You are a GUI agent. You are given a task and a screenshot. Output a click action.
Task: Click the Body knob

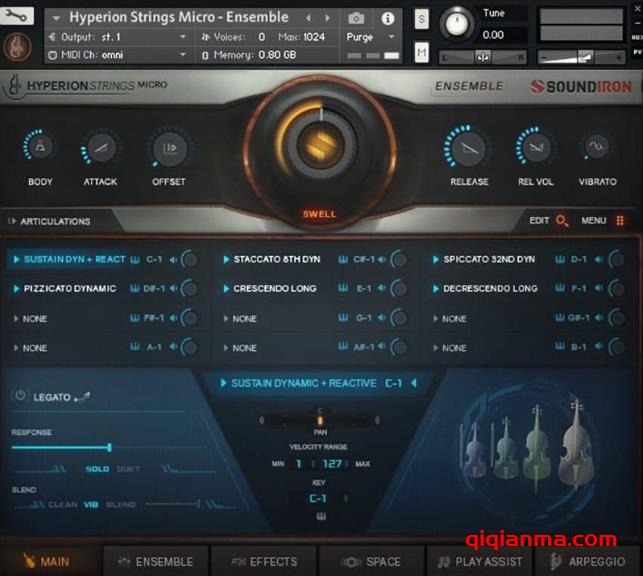pos(40,147)
